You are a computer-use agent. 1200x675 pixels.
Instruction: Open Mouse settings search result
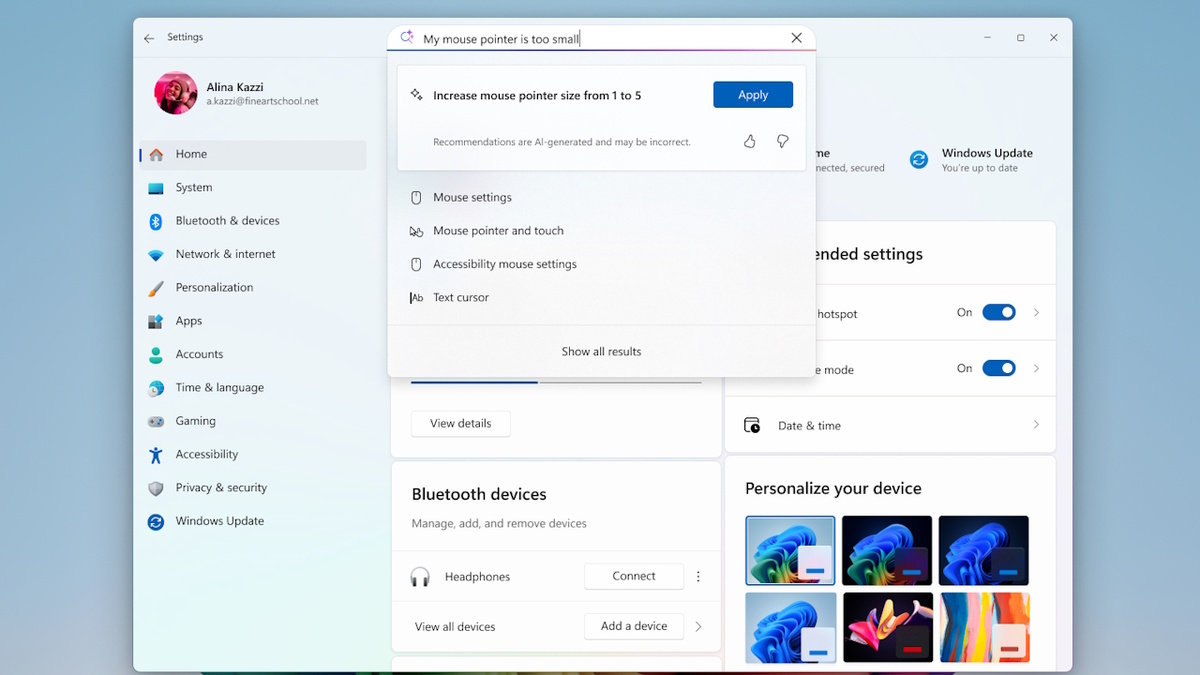point(601,198)
